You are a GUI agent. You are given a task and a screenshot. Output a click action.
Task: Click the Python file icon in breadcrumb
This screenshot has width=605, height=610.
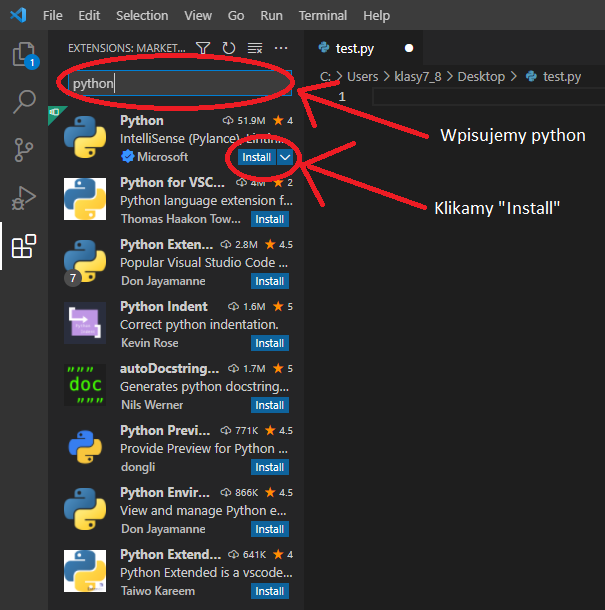531,76
